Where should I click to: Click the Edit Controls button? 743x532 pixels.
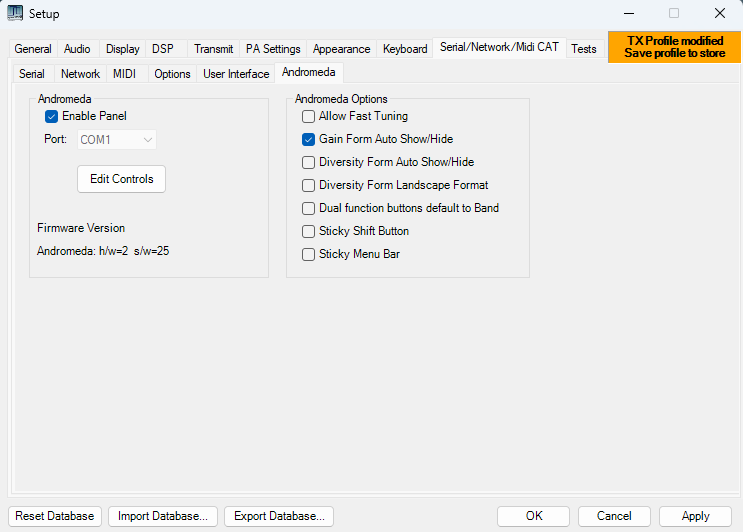click(x=121, y=179)
